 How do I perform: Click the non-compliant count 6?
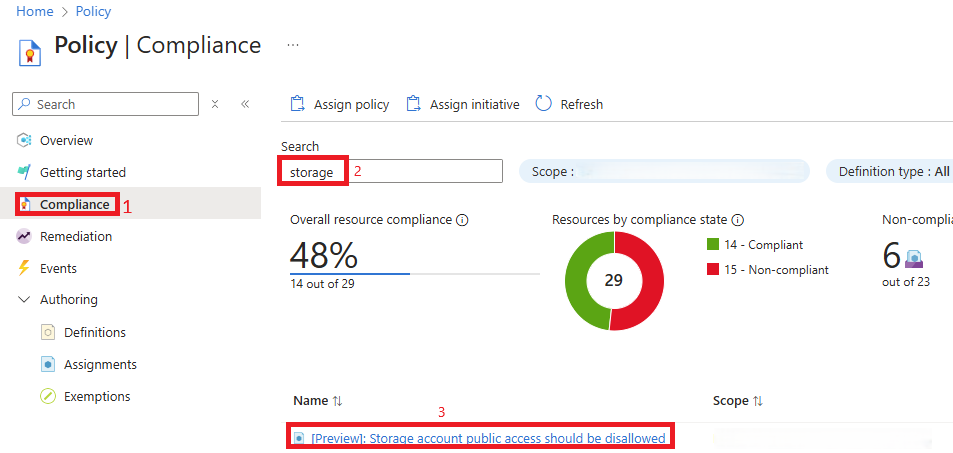coord(892,255)
